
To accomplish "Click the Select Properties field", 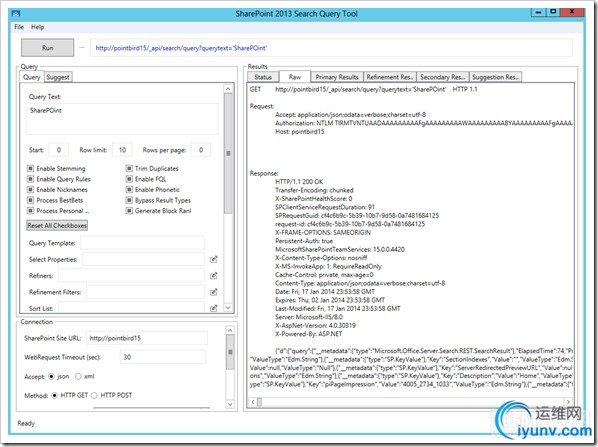I will [143, 259].
